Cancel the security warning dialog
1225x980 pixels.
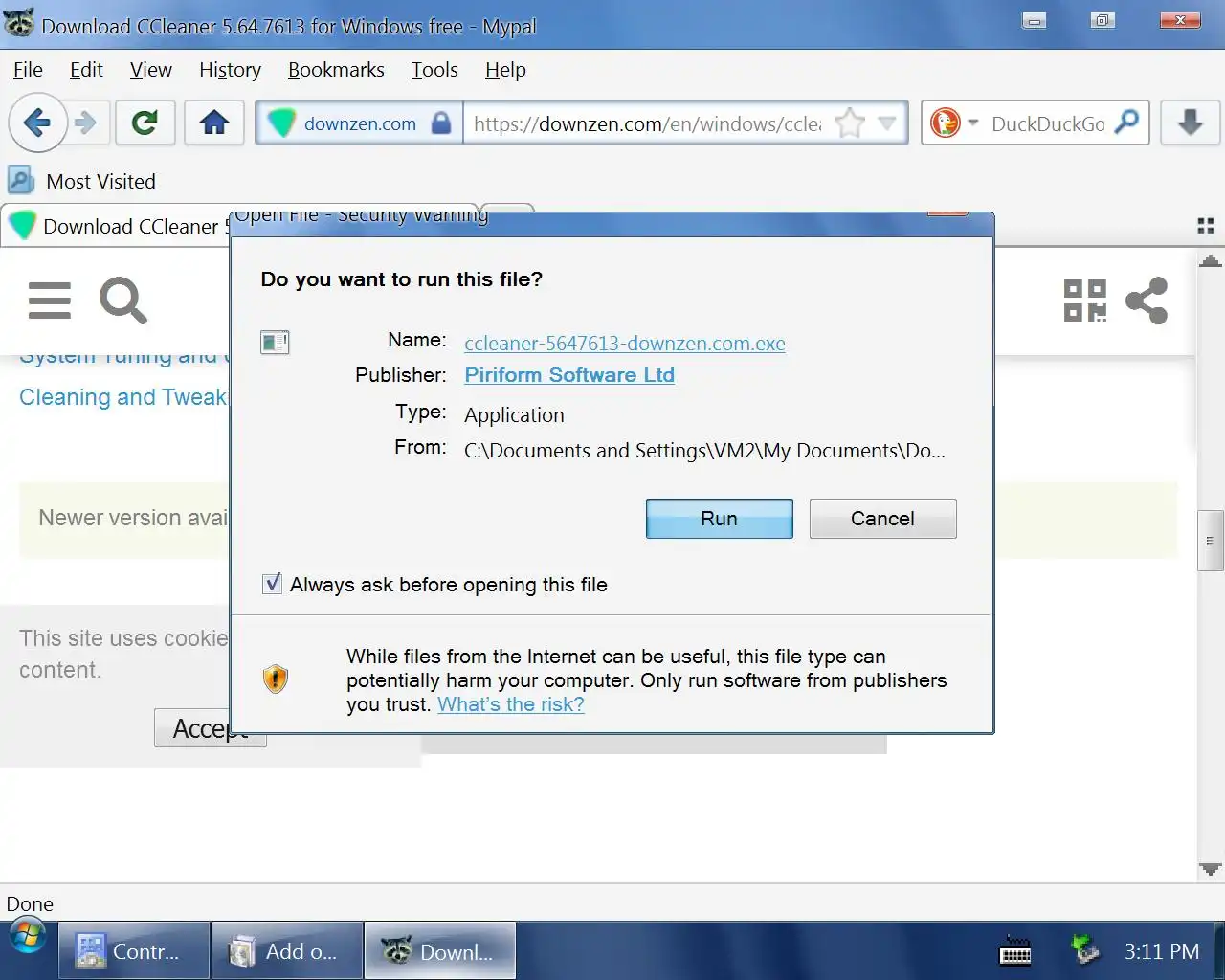click(x=882, y=519)
